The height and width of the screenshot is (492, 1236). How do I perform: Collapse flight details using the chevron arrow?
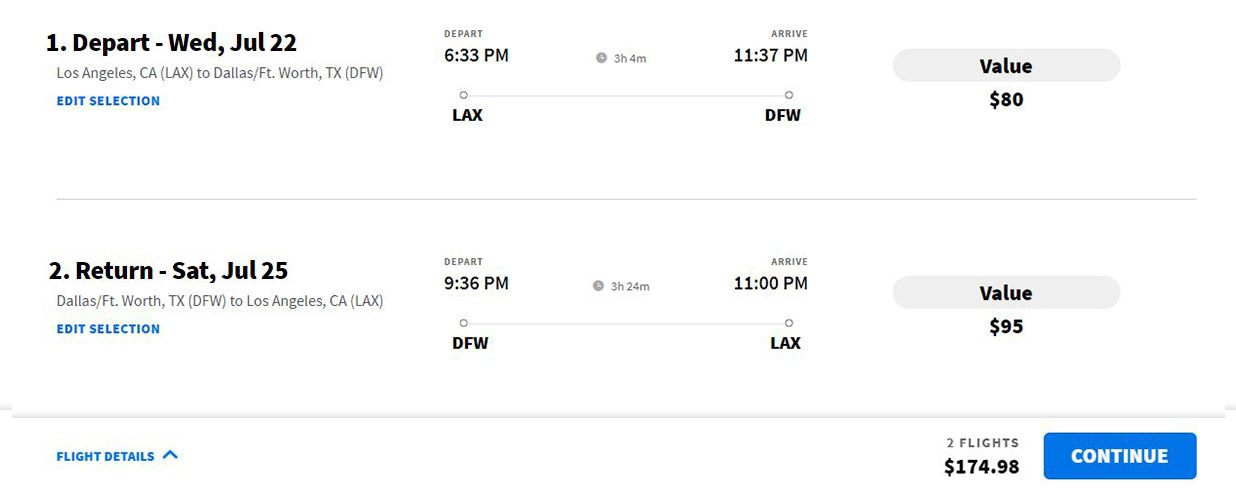(x=170, y=455)
